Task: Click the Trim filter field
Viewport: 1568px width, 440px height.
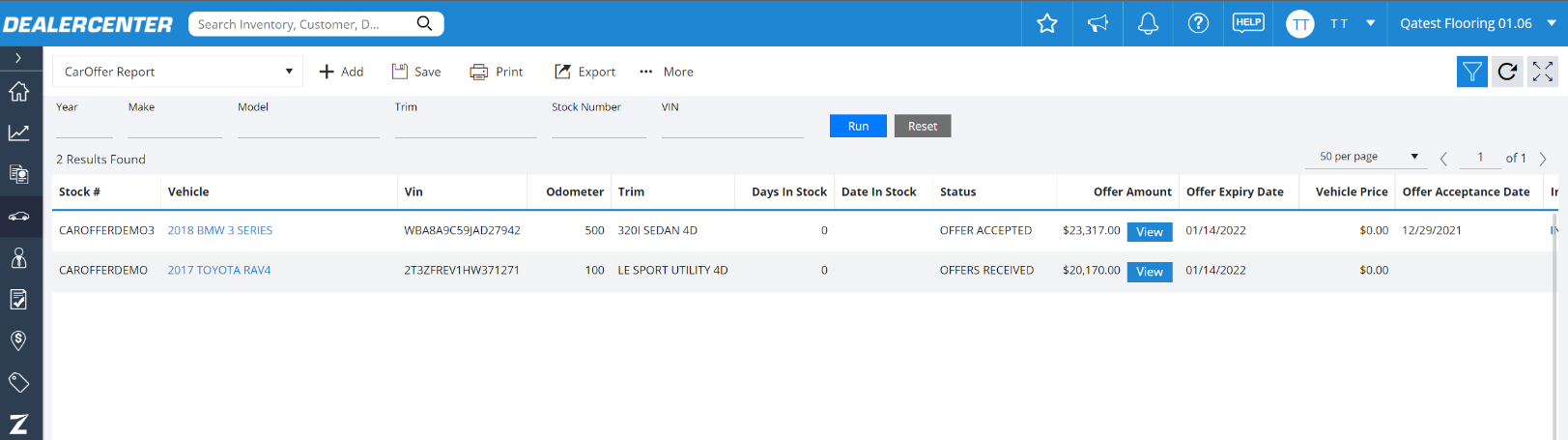Action: pos(466,127)
